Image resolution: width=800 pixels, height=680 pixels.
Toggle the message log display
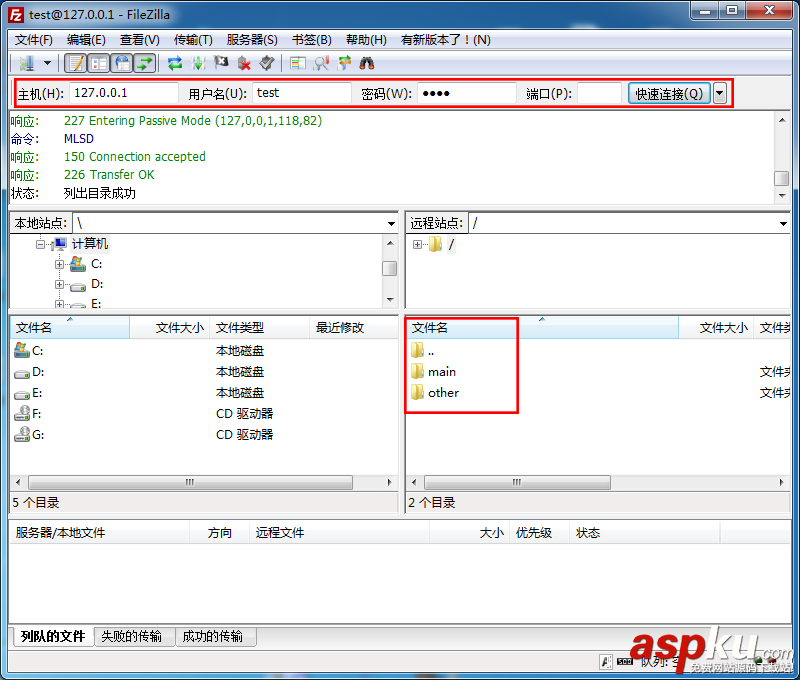click(x=77, y=62)
